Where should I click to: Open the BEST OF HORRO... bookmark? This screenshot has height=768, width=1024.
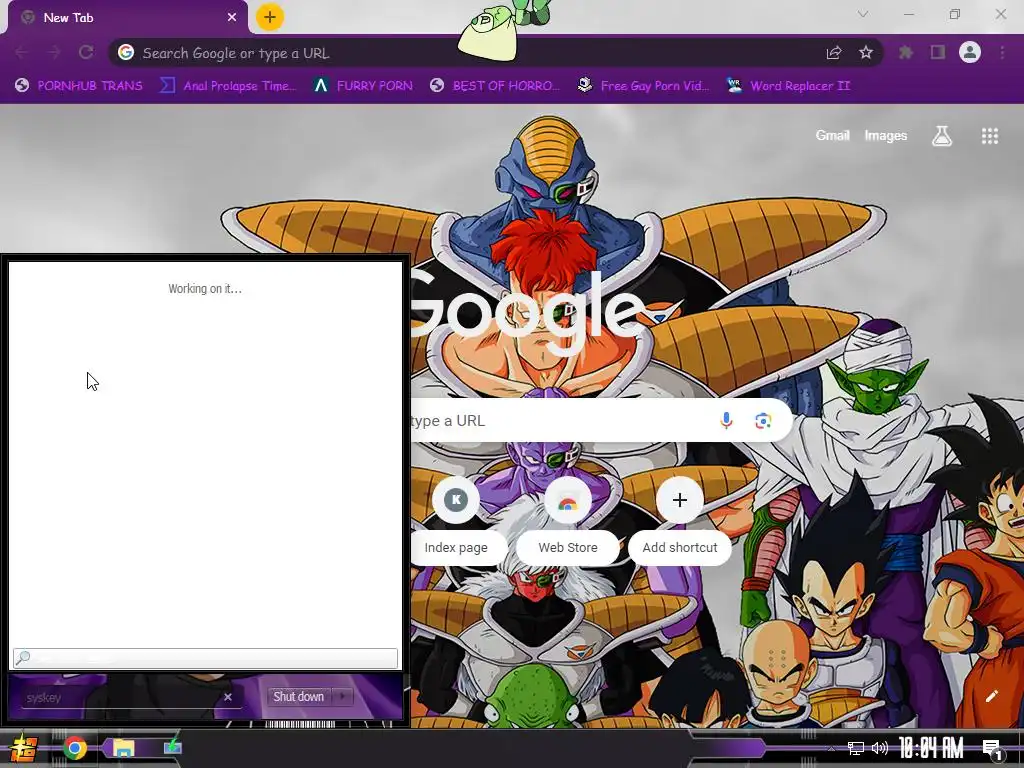(496, 86)
